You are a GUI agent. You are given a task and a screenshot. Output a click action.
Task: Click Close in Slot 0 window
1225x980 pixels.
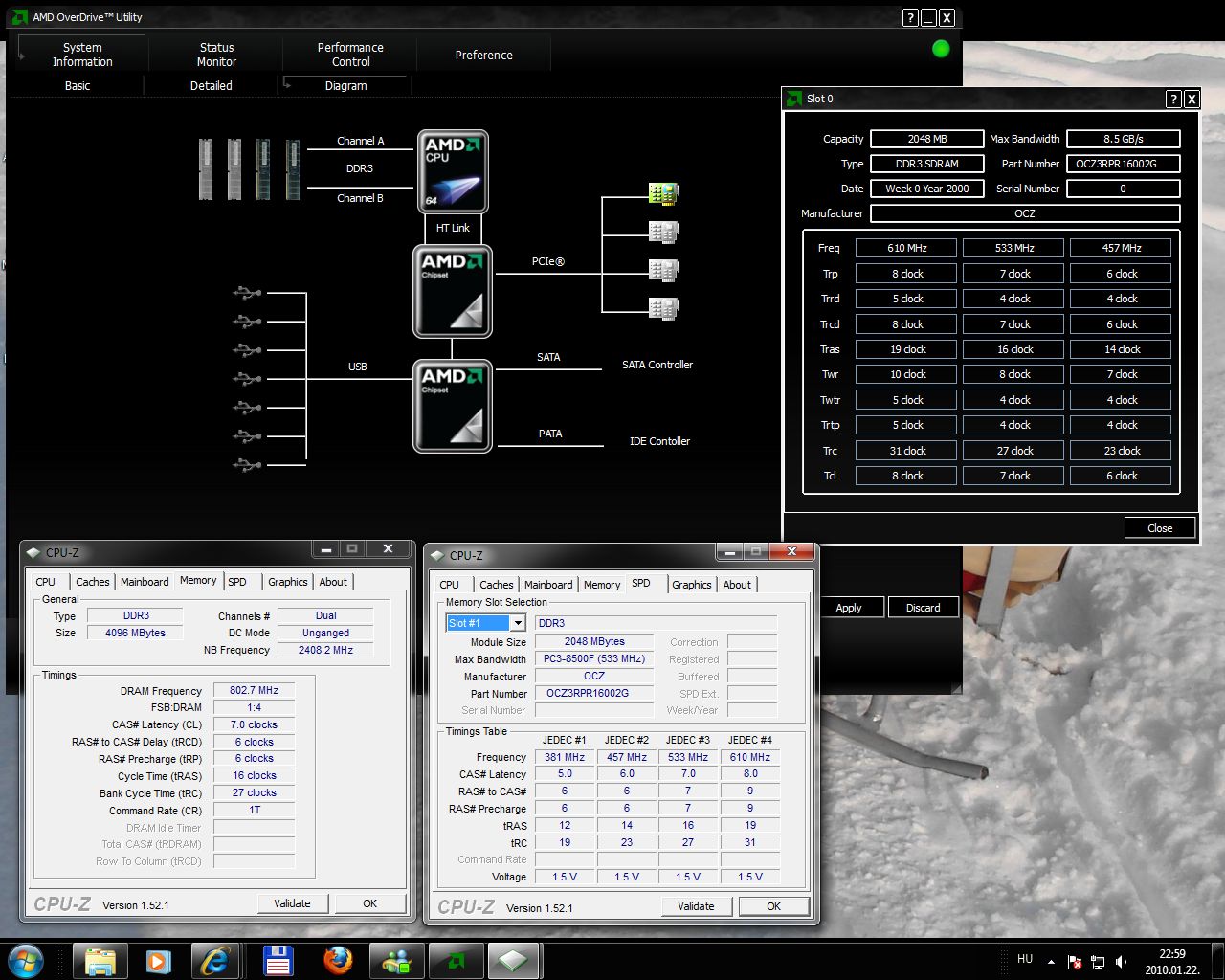click(1160, 527)
